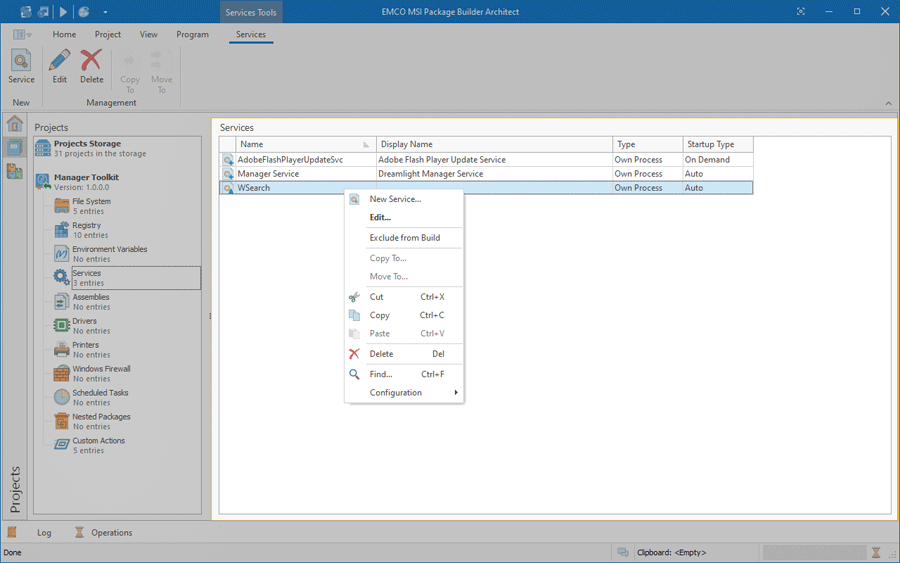Screen dimensions: 900x563
Task: Click the vertical Projects sidebar label
Action: [15, 489]
